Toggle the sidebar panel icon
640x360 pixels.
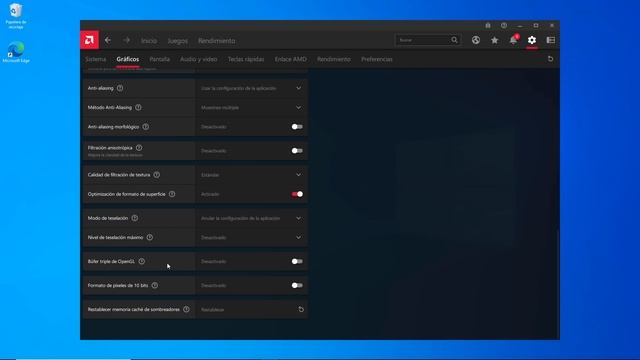pyautogui.click(x=551, y=40)
